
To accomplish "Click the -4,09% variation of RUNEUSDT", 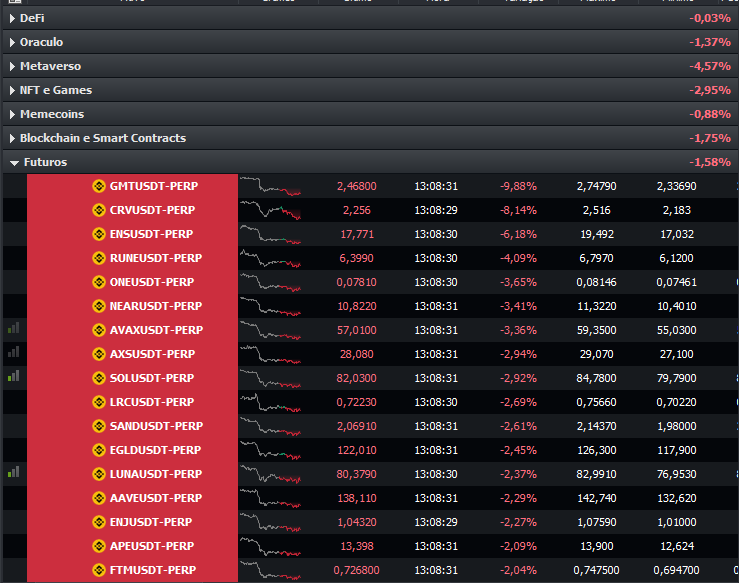I will pos(518,258).
